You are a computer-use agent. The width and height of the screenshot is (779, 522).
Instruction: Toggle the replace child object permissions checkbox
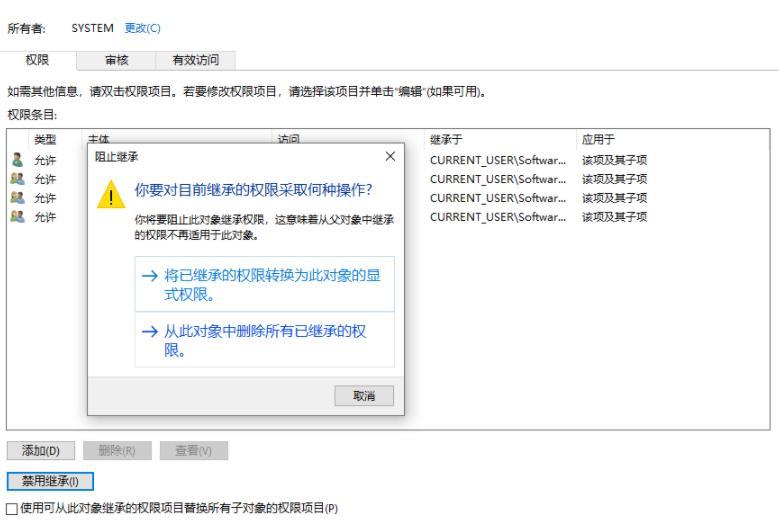click(12, 509)
